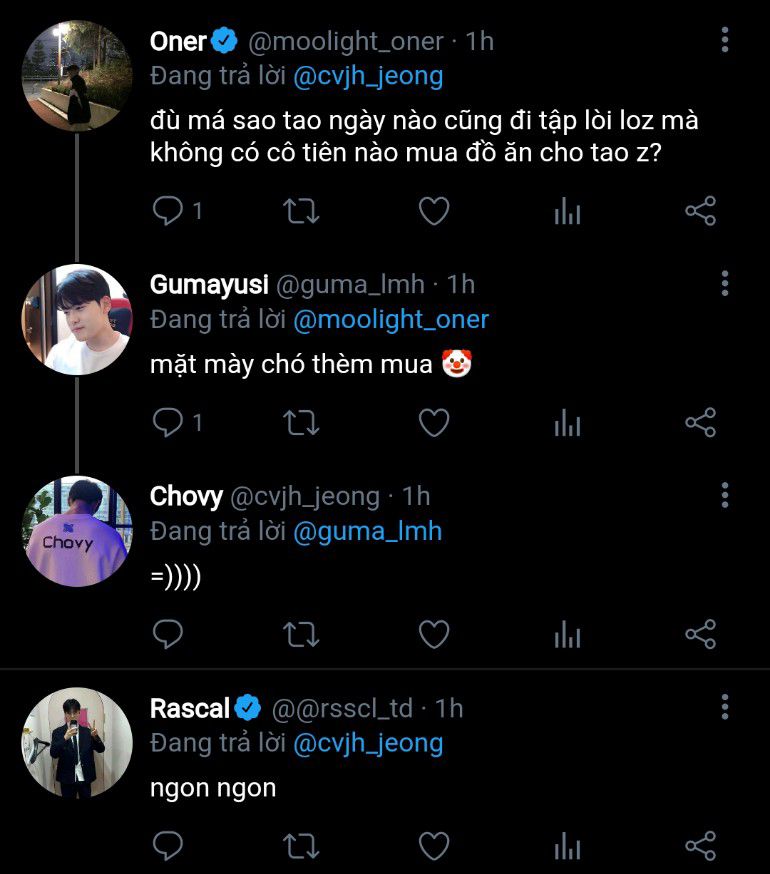Open more options on Chovy's tweet
The image size is (770, 874).
point(725,495)
